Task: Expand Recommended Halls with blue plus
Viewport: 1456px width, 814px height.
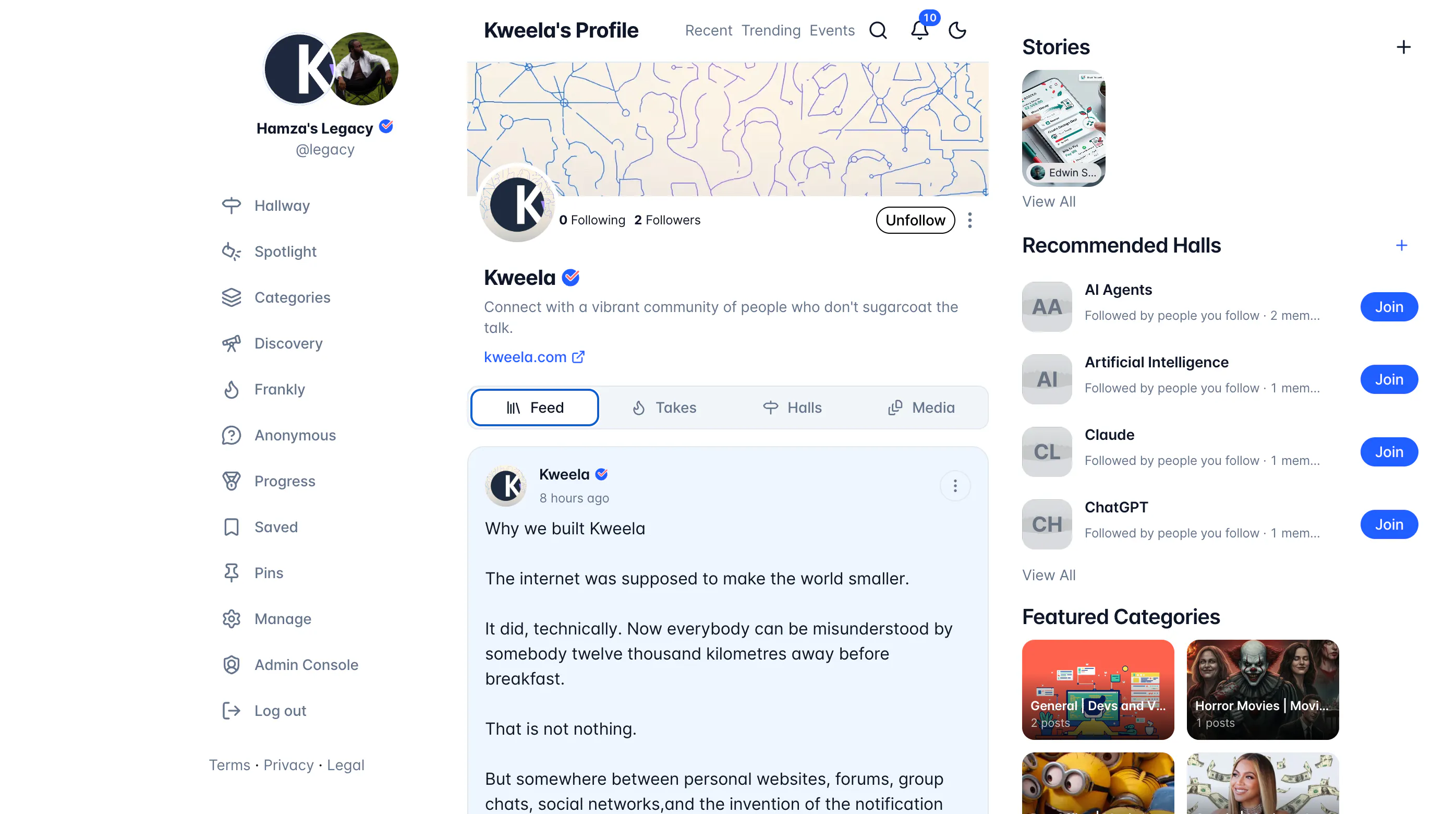Action: click(x=1401, y=245)
